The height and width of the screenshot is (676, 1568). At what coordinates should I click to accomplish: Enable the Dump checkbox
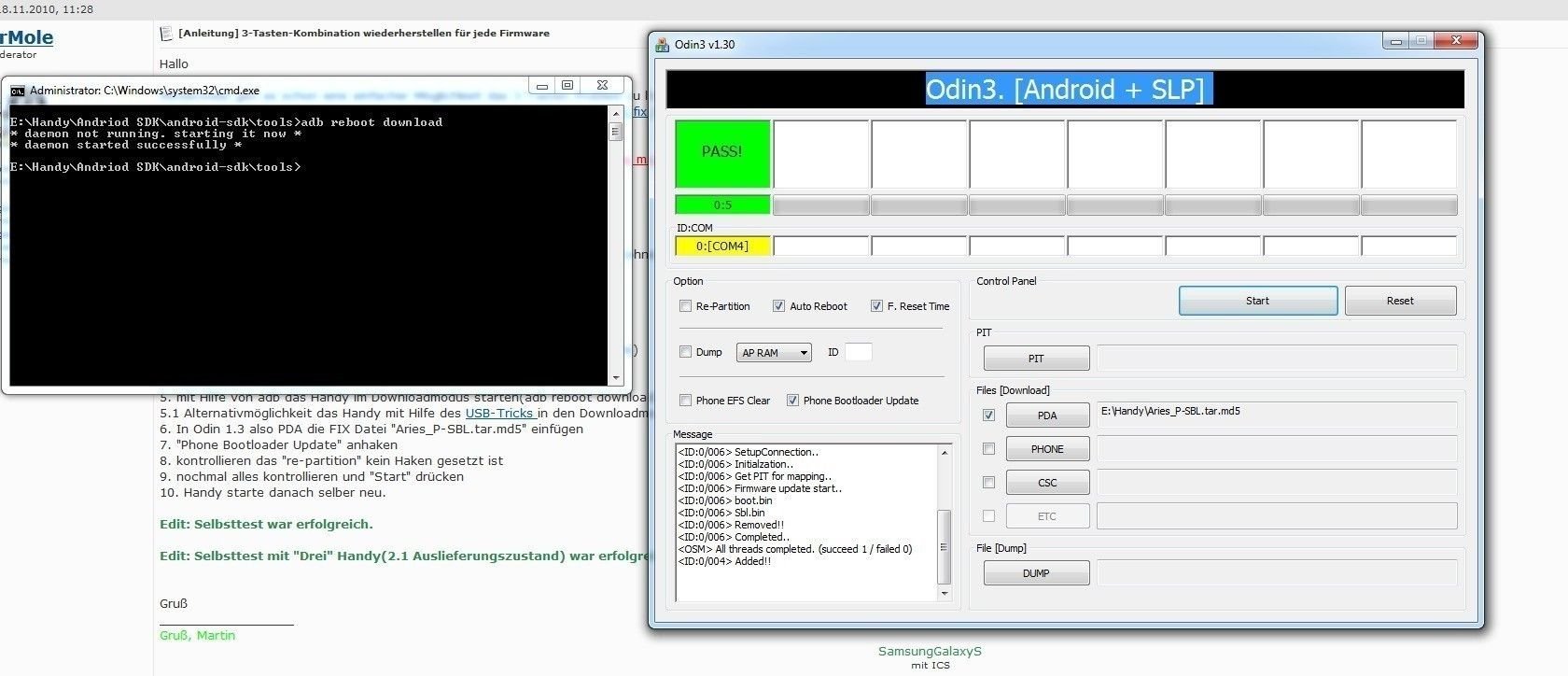pos(686,352)
